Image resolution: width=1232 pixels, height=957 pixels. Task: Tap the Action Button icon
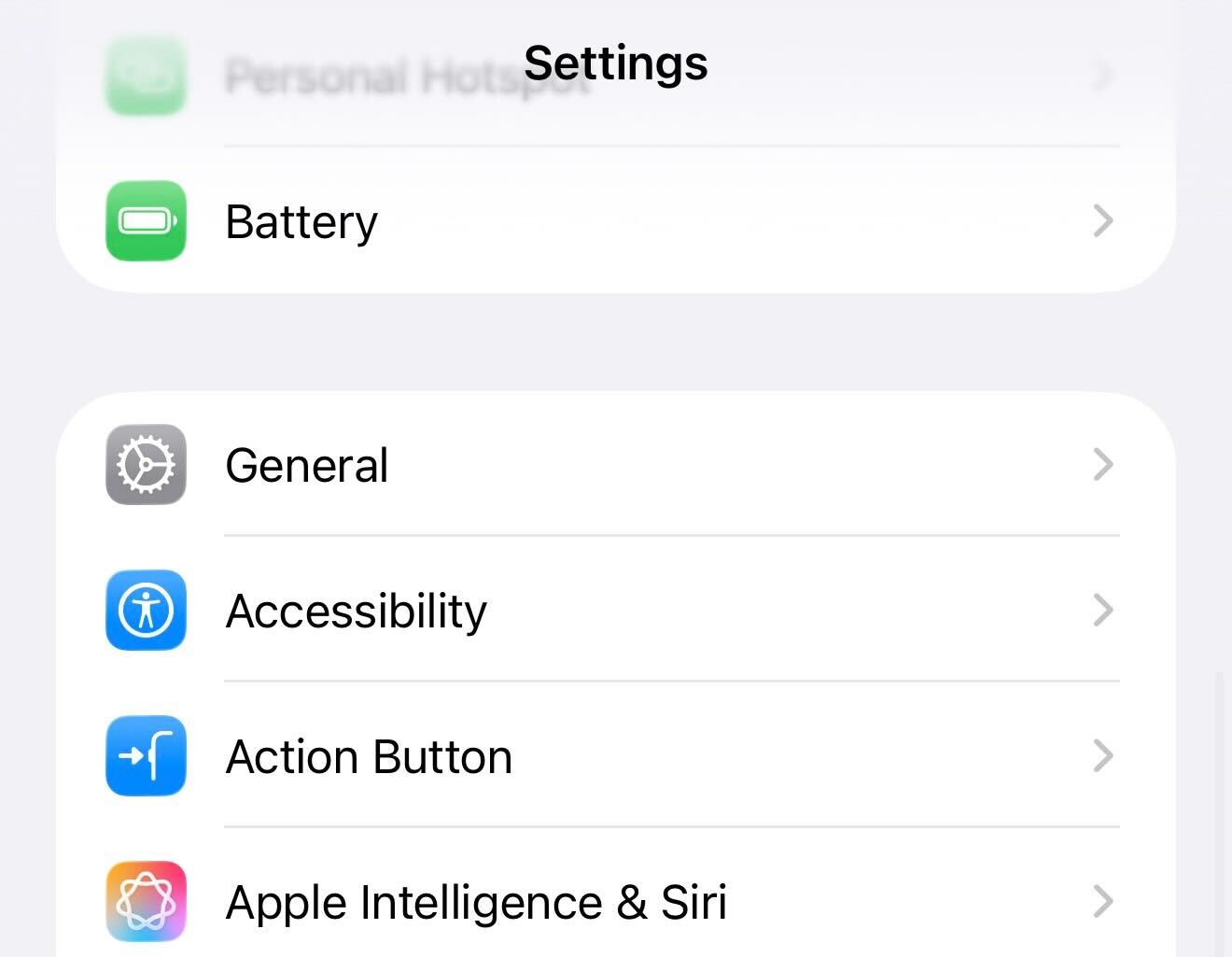[x=146, y=756]
